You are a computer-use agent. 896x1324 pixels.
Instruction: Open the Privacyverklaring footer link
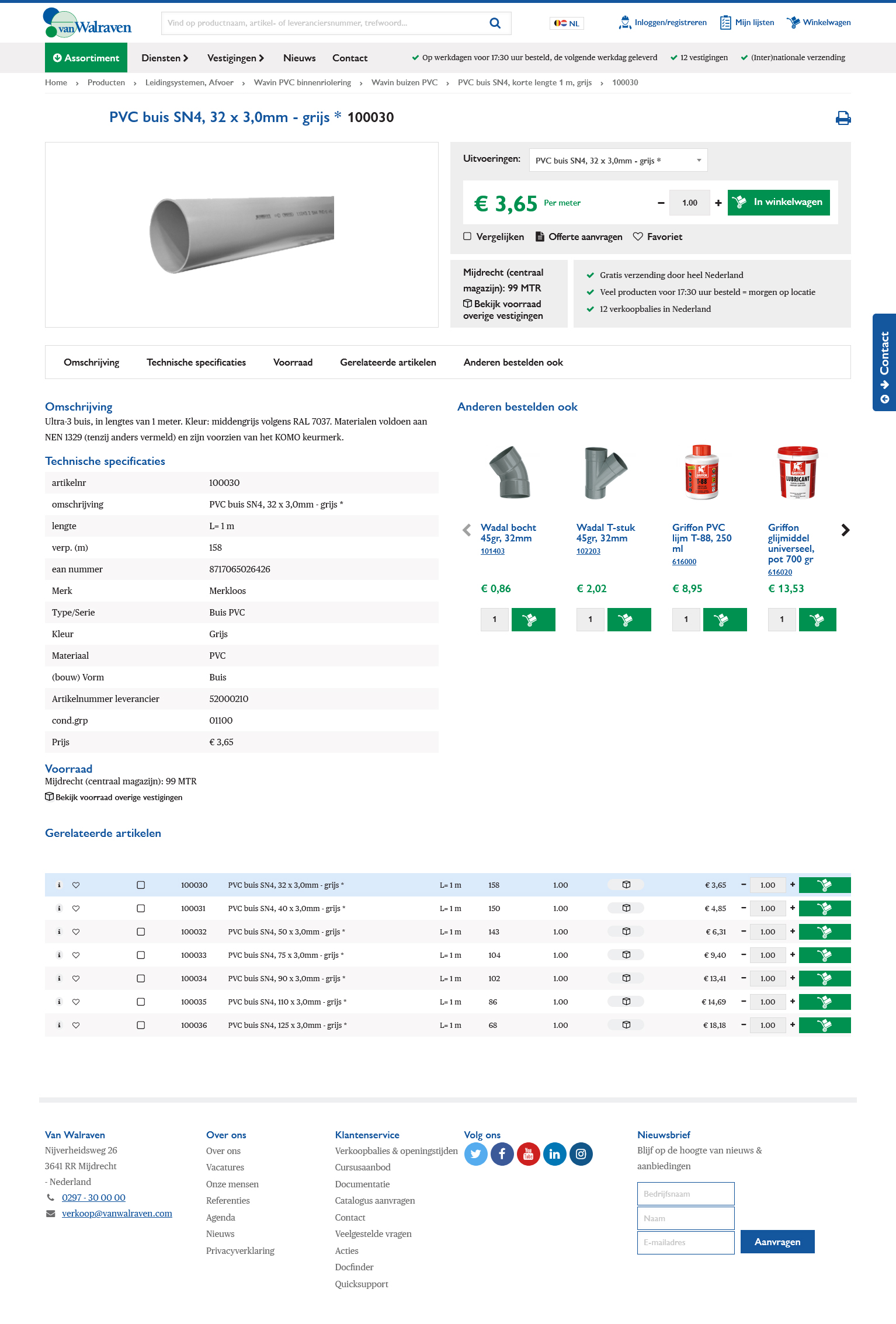241,1251
